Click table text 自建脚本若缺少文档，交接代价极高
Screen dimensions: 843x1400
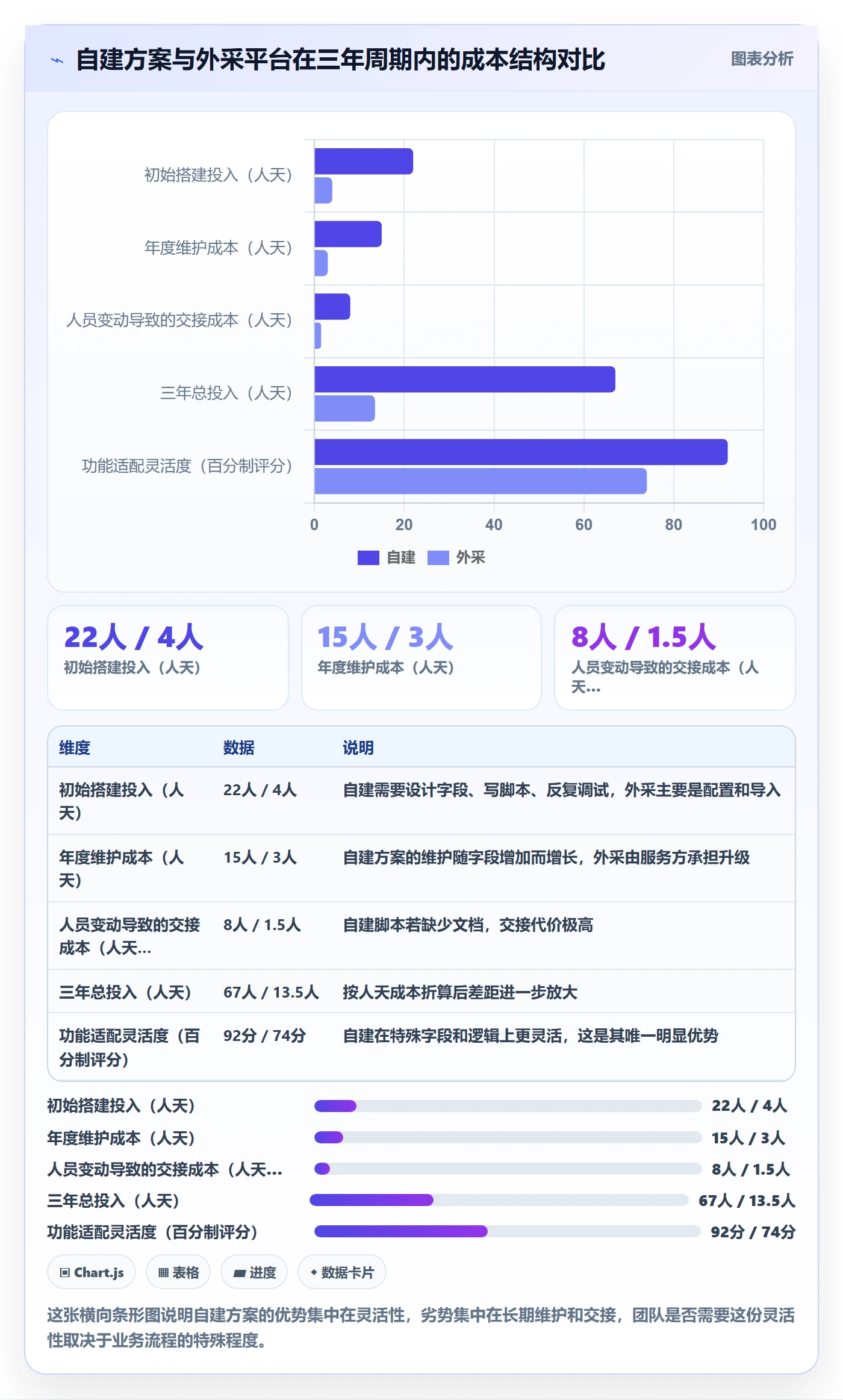(468, 925)
